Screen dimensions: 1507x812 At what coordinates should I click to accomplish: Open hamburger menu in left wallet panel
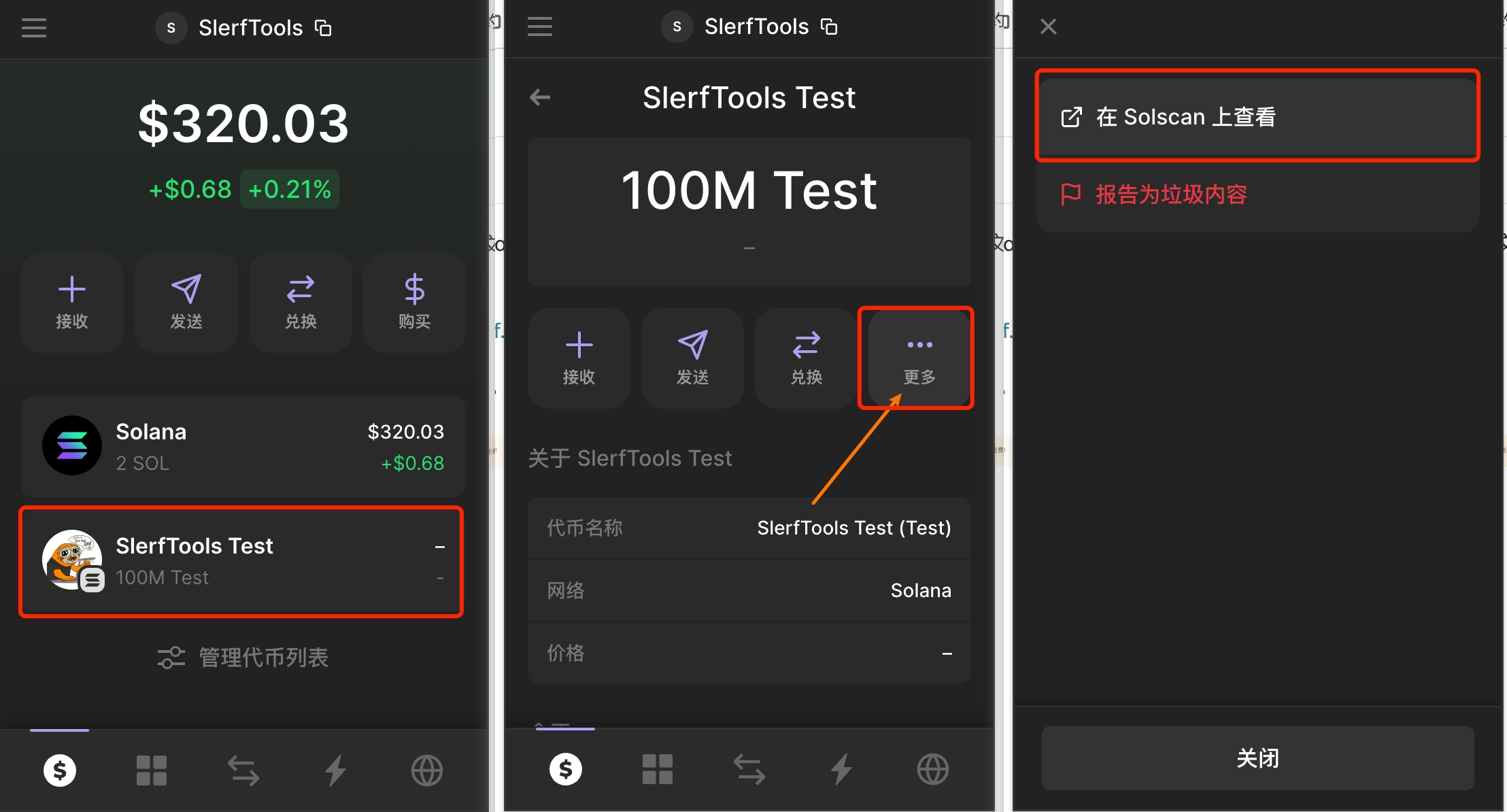(x=33, y=28)
